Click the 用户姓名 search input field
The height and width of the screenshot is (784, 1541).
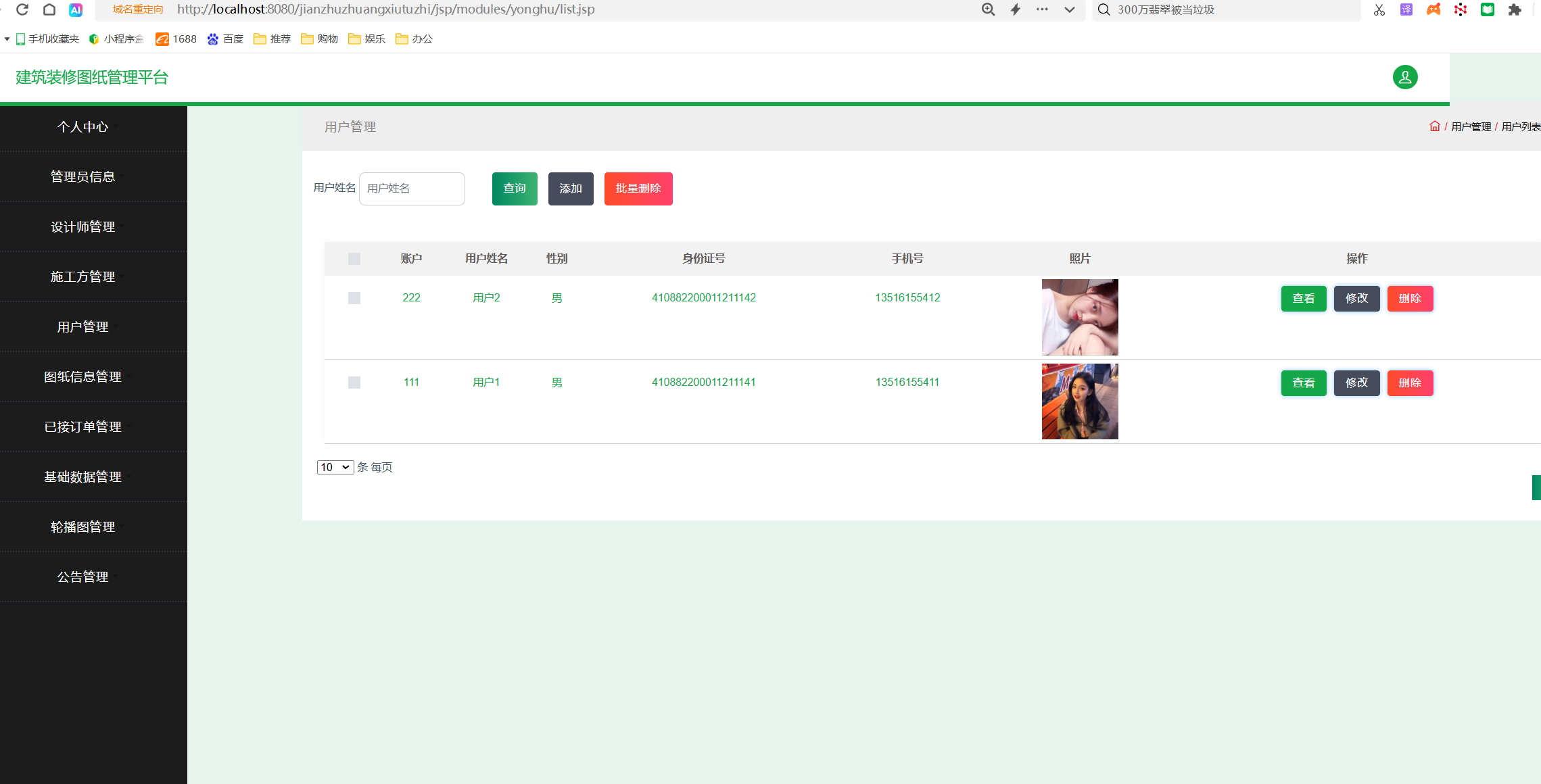[x=411, y=189]
